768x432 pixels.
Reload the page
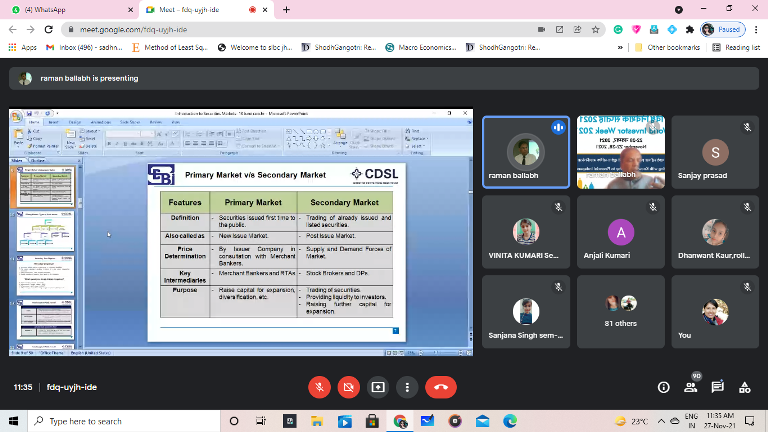[48, 29]
